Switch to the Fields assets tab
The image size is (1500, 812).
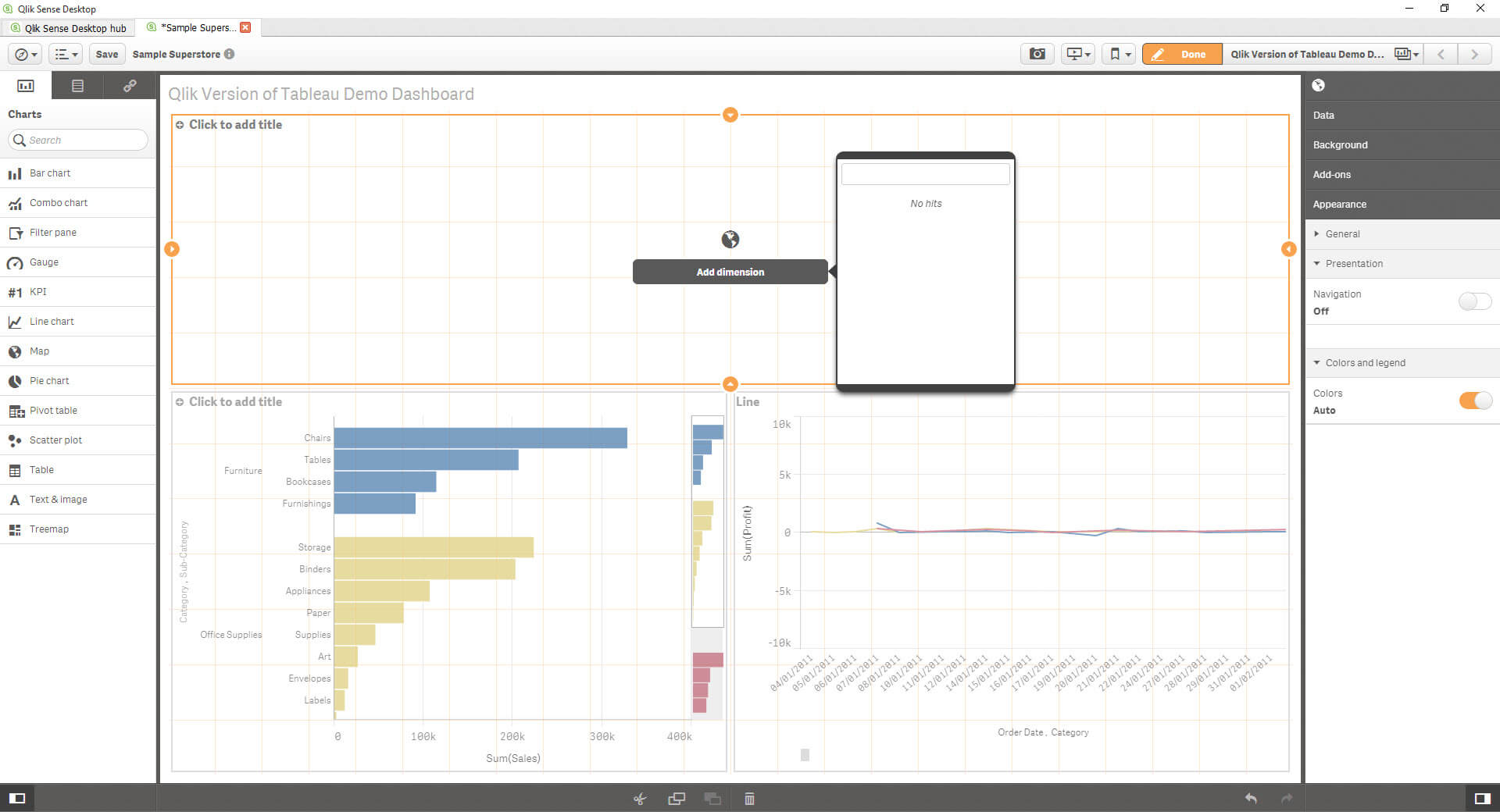click(77, 86)
